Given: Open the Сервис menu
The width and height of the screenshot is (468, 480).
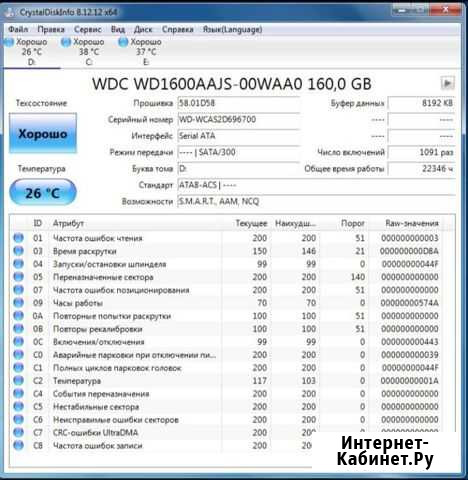Looking at the screenshot, I should coord(88,29).
